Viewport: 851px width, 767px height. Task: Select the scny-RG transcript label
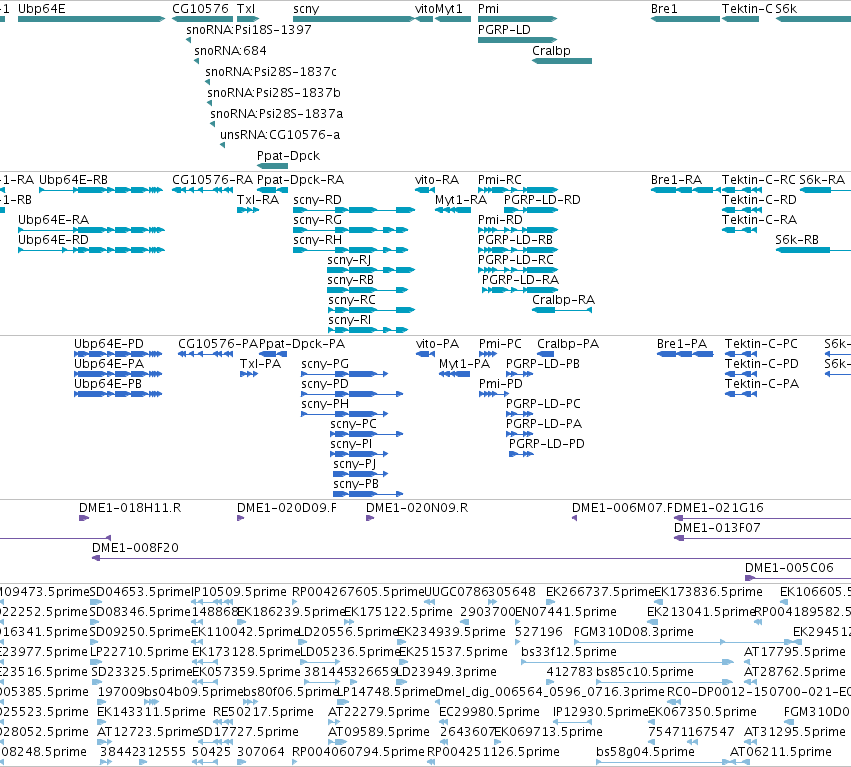[x=317, y=220]
